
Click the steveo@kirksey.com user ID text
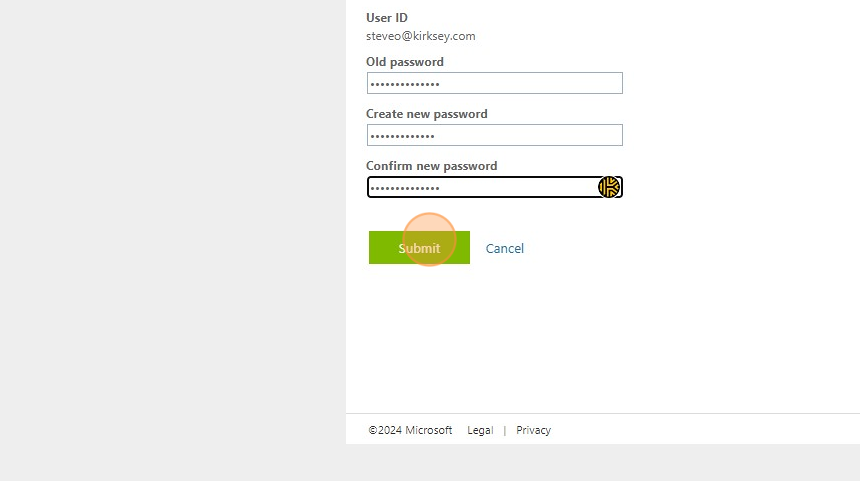(420, 36)
